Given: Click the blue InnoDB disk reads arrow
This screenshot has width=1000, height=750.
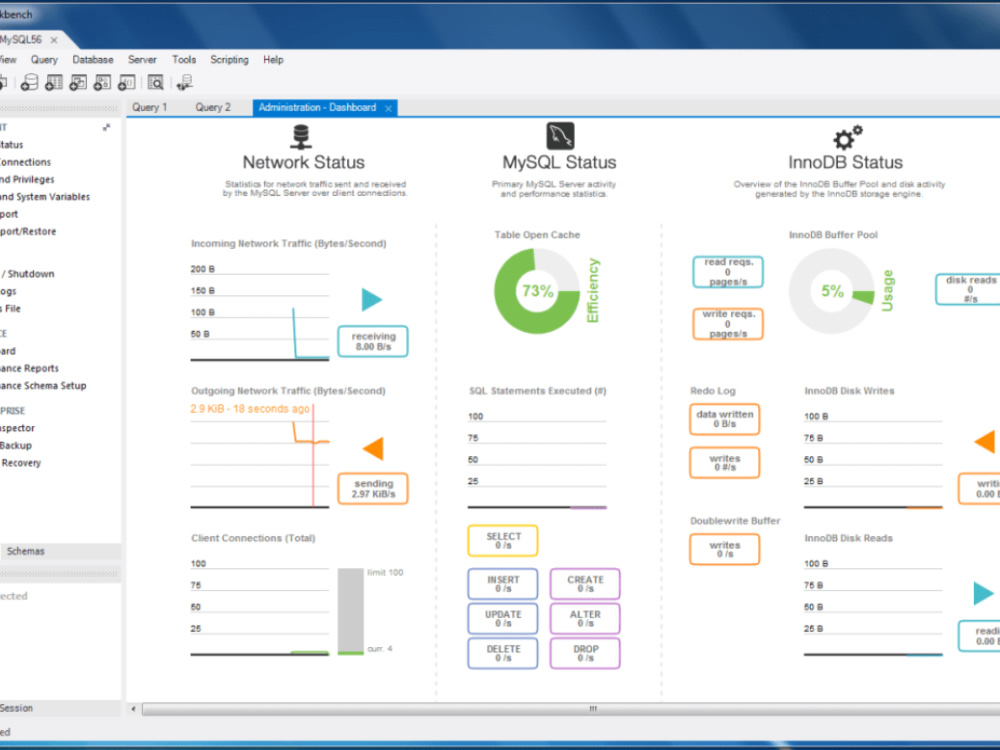Looking at the screenshot, I should coord(983,593).
